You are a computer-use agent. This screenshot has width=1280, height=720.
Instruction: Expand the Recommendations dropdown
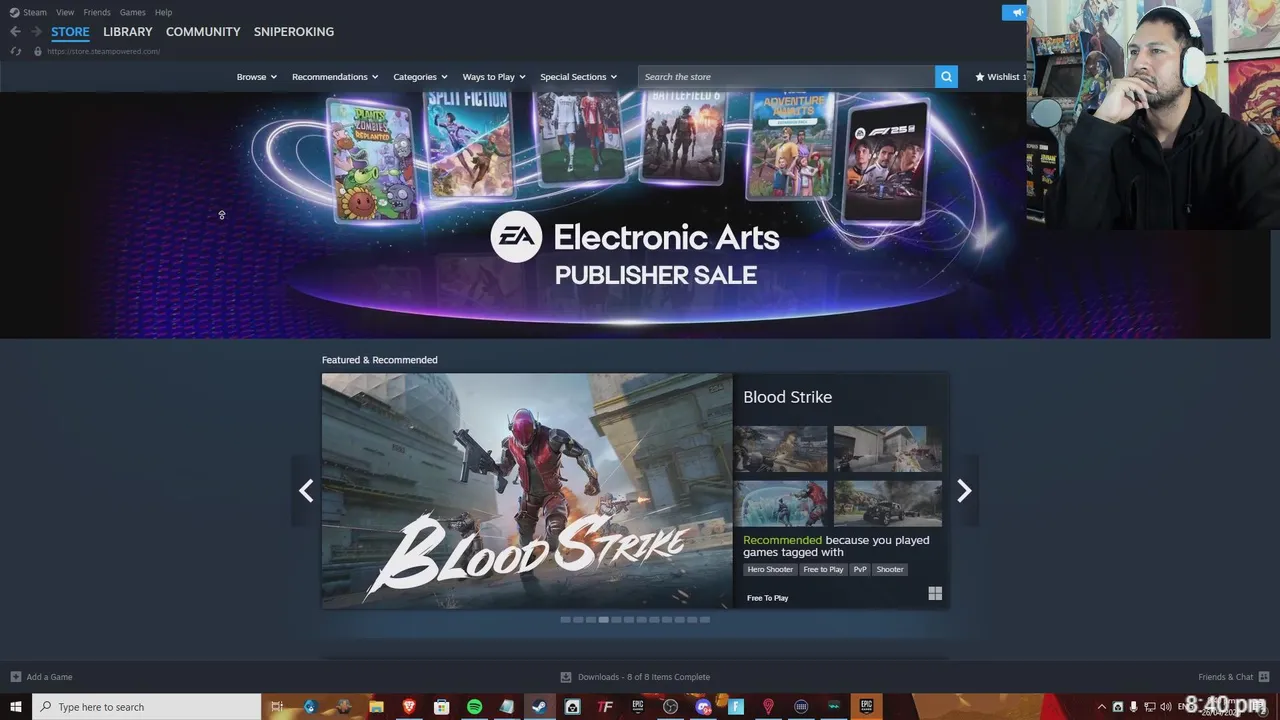335,77
